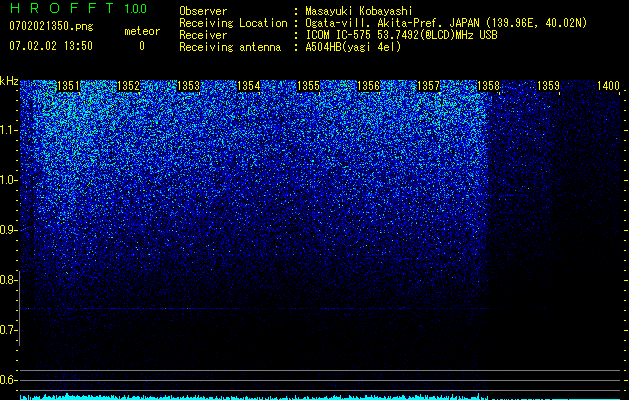The image size is (629, 400).
Task: Click the ICOM IC-575 receiver text
Action: pyautogui.click(x=401, y=35)
